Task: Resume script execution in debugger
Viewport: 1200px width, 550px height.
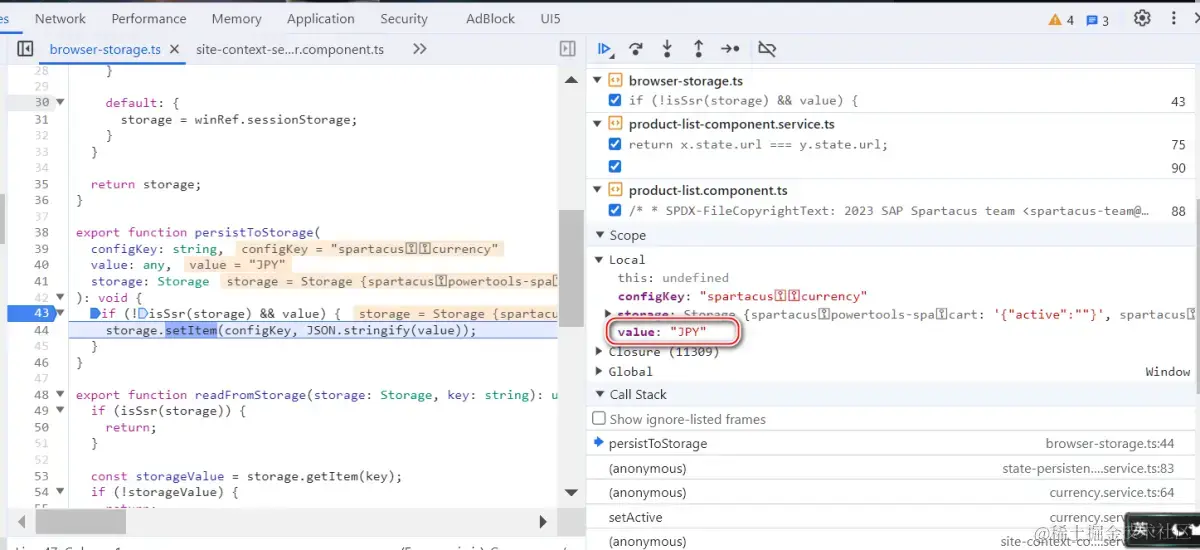Action: pos(605,49)
